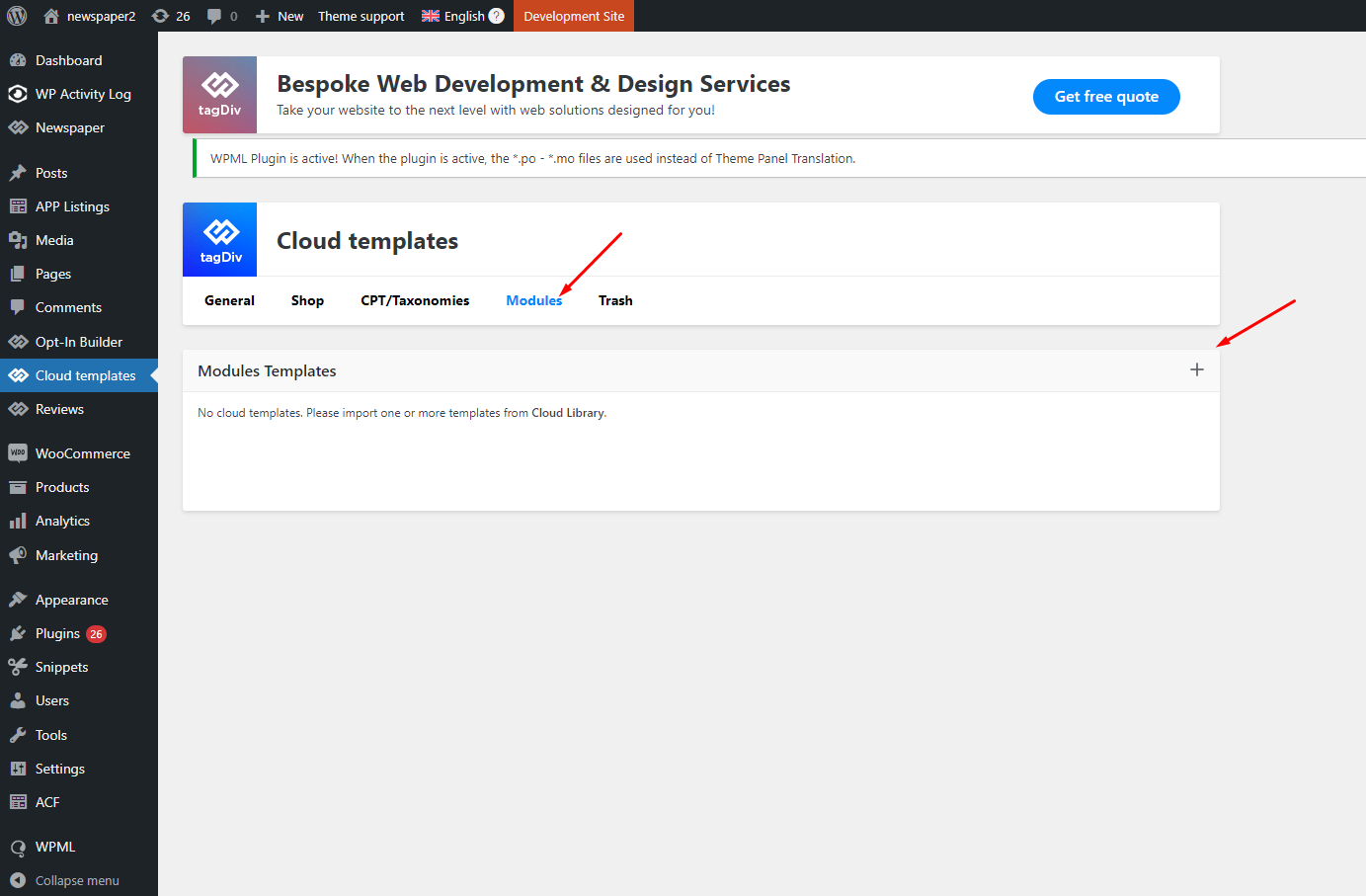Screen dimensions: 1366x896
Task: Click the Get free quote button
Action: coord(1106,97)
